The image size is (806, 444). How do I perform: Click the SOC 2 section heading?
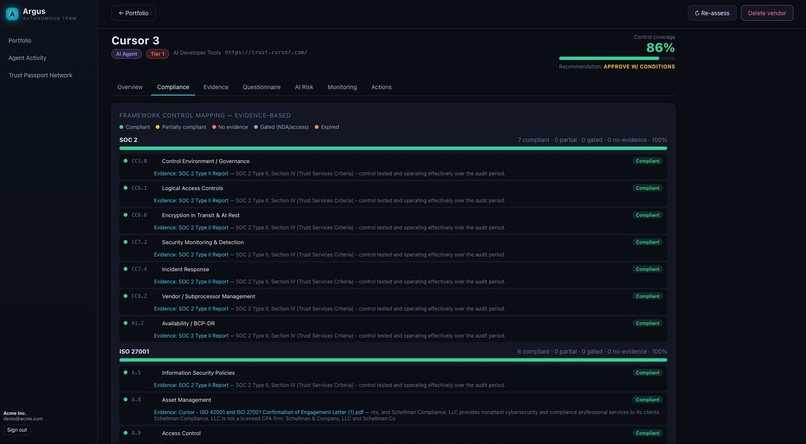click(128, 140)
